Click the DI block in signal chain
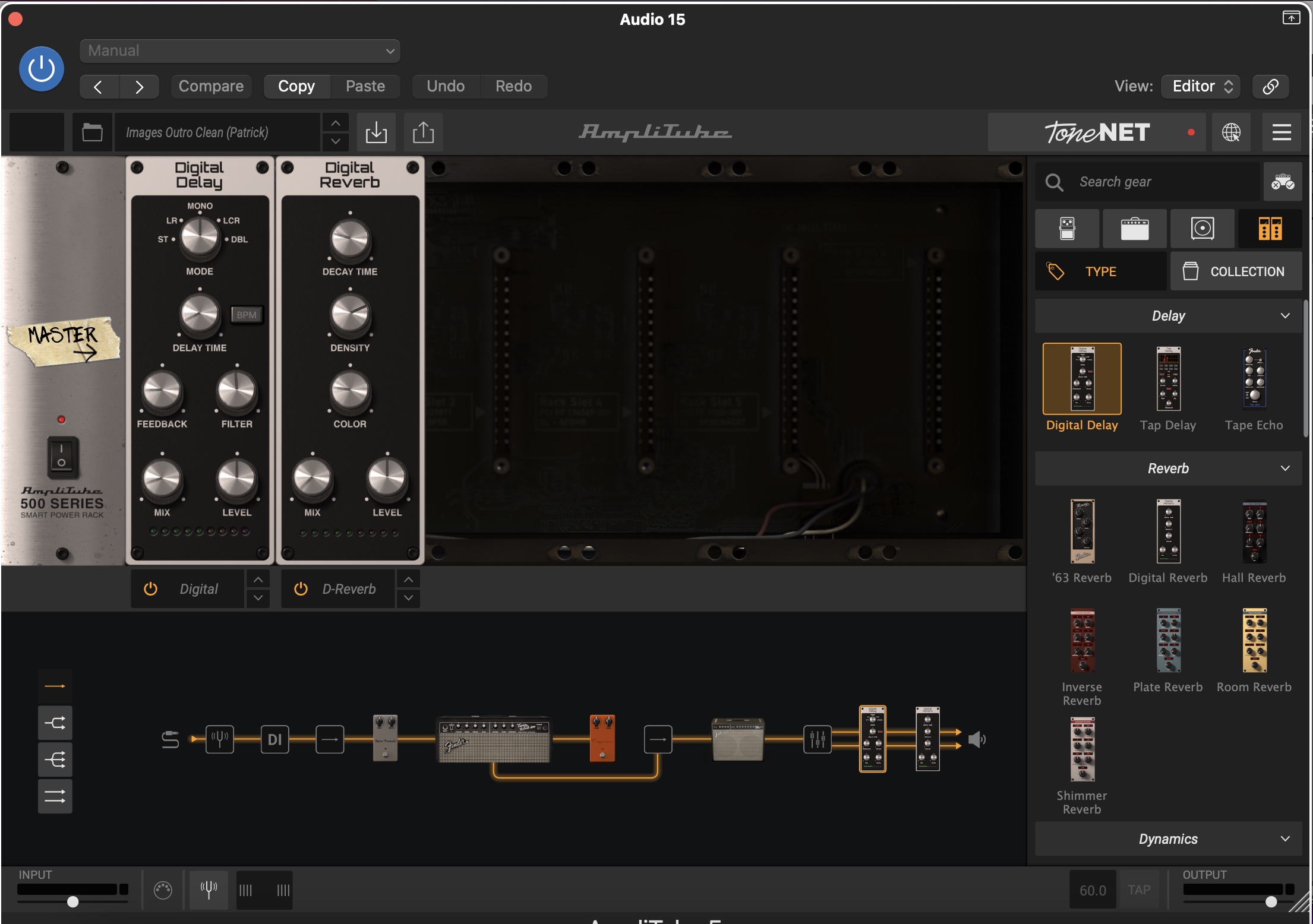 [274, 739]
